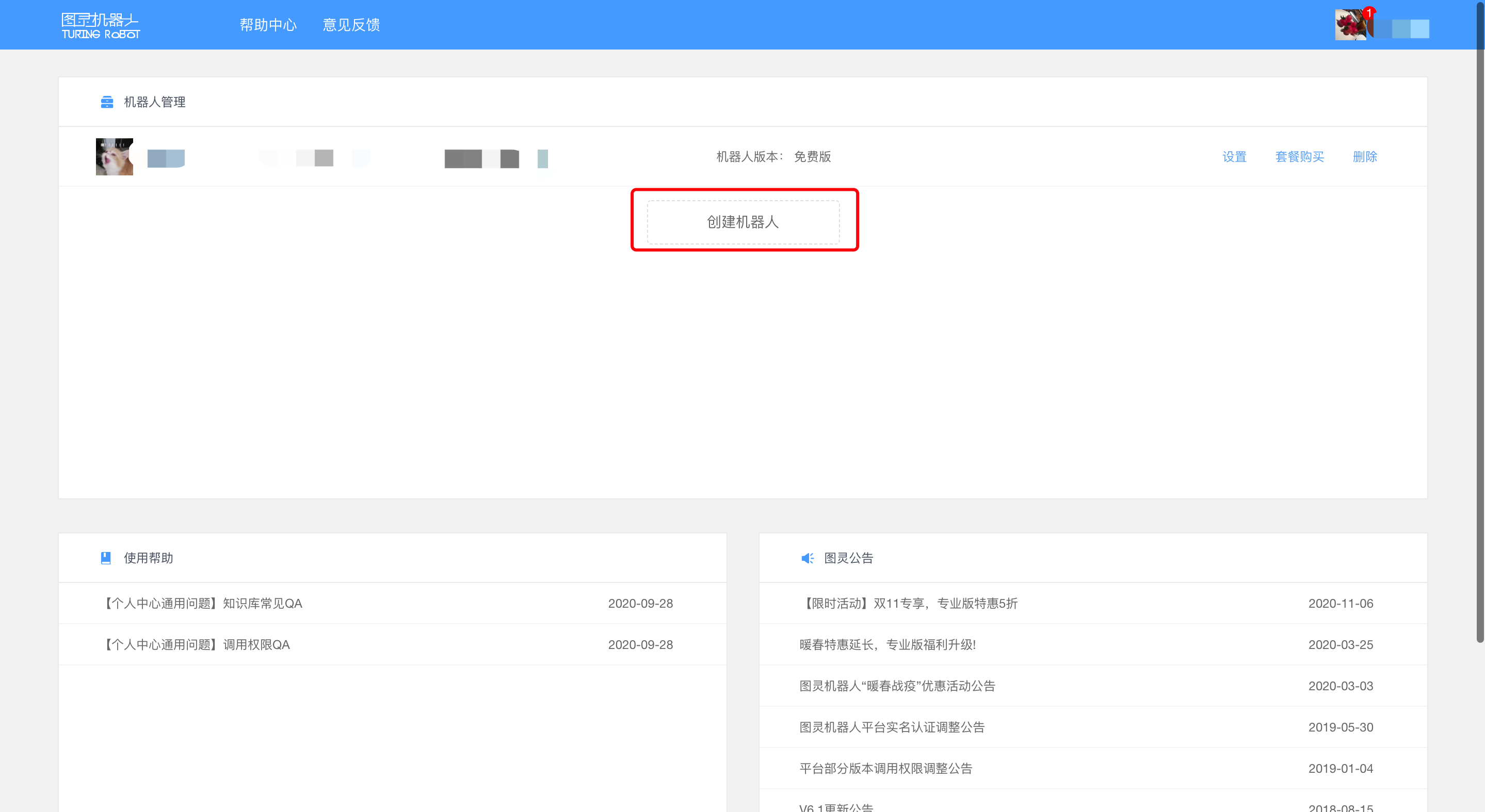
Task: Click the Turing Robot logo
Action: (x=100, y=25)
